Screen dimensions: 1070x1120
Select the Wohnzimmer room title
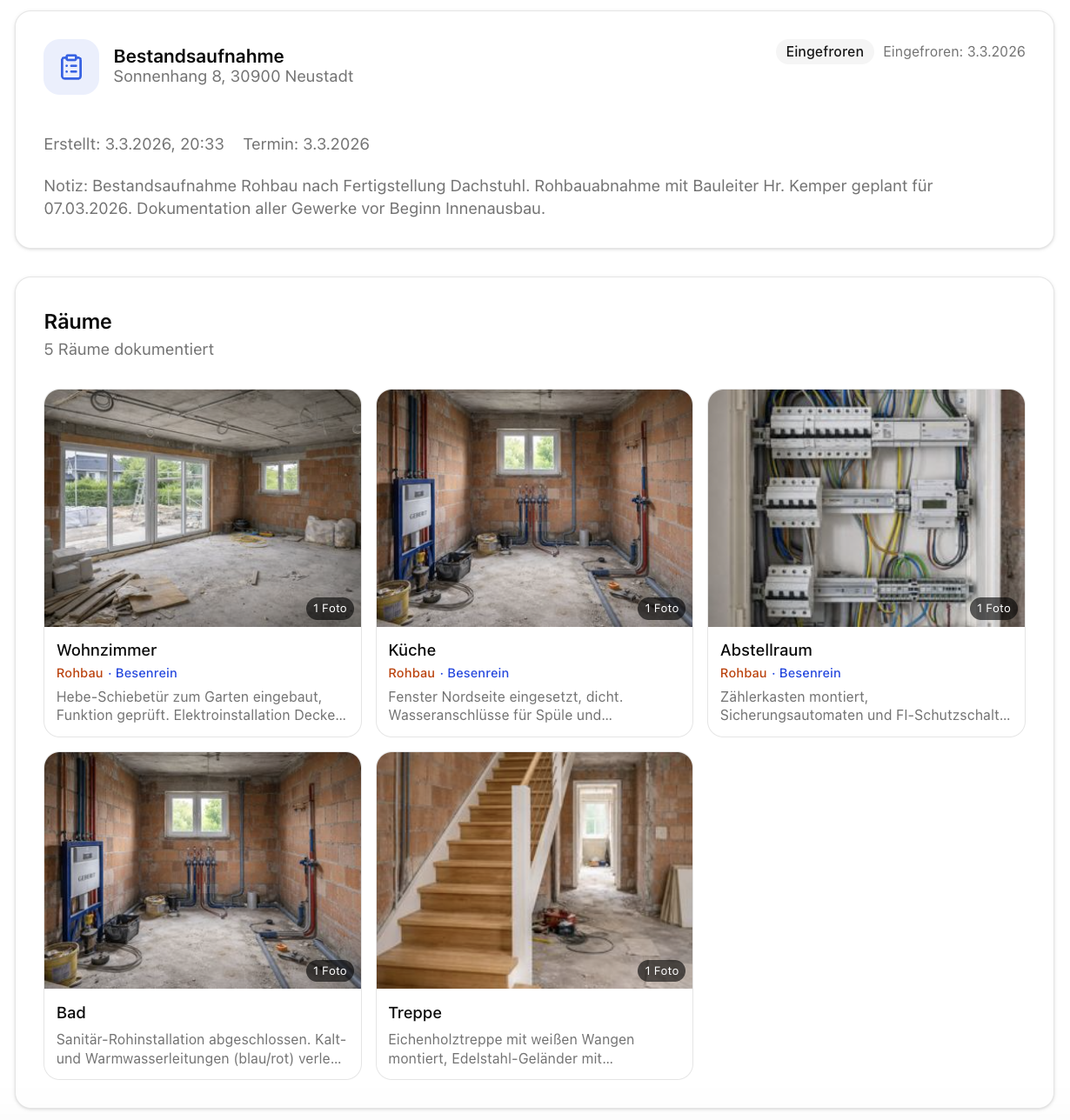coord(106,650)
